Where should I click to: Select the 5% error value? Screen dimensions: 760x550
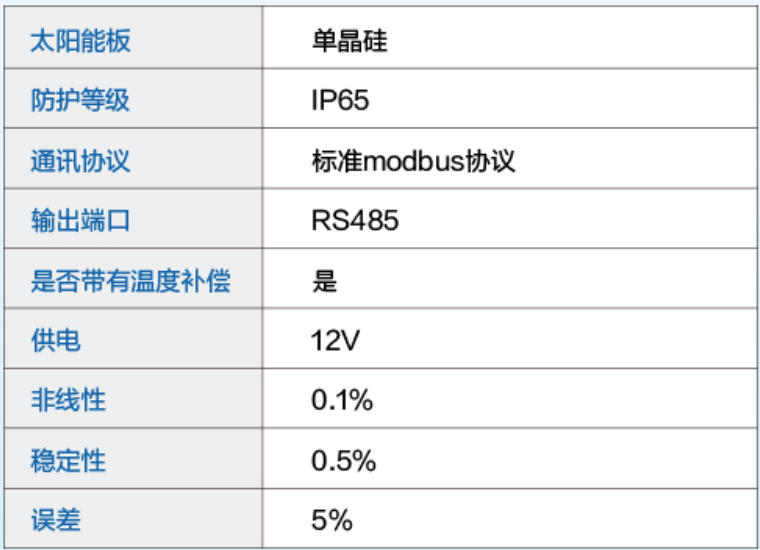tap(332, 521)
